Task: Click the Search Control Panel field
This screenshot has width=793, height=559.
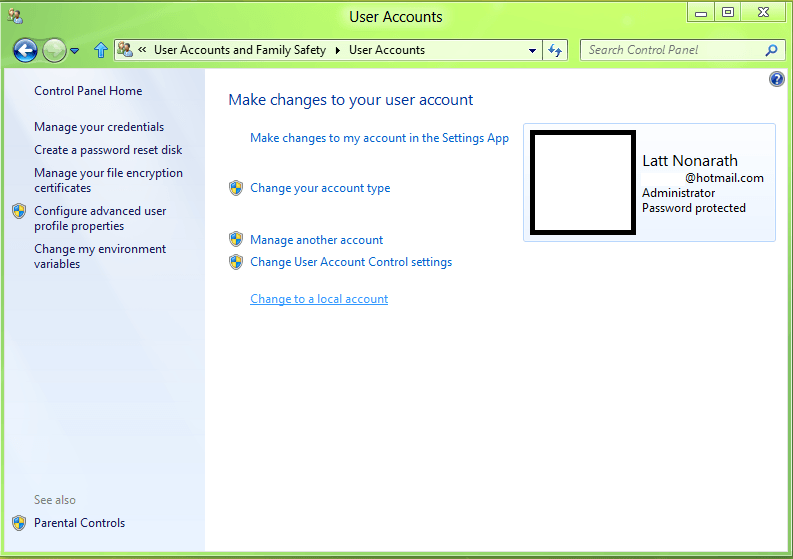Action: [x=670, y=50]
